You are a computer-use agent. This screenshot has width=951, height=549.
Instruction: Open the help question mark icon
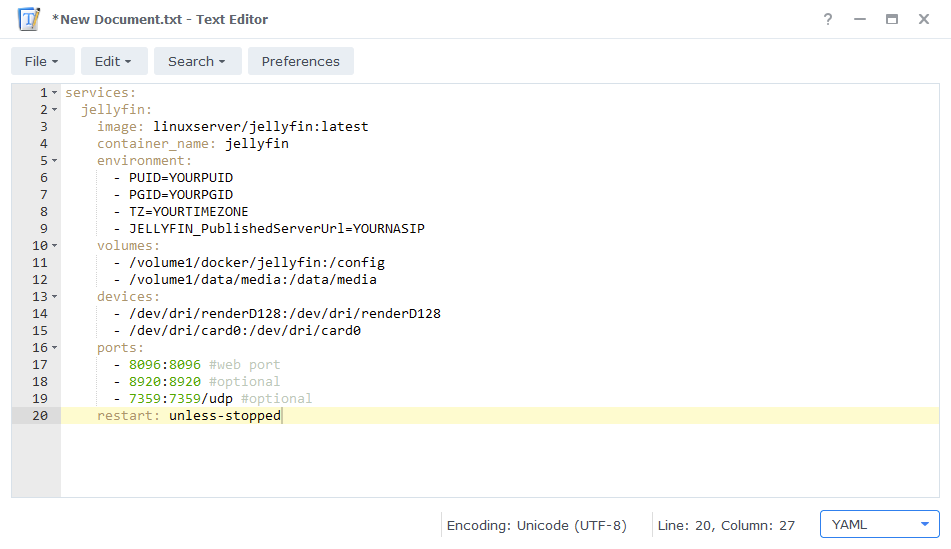[x=828, y=19]
